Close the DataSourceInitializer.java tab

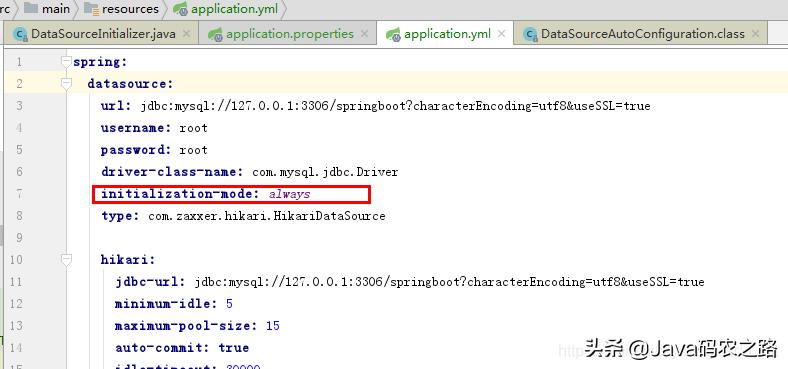pos(186,34)
